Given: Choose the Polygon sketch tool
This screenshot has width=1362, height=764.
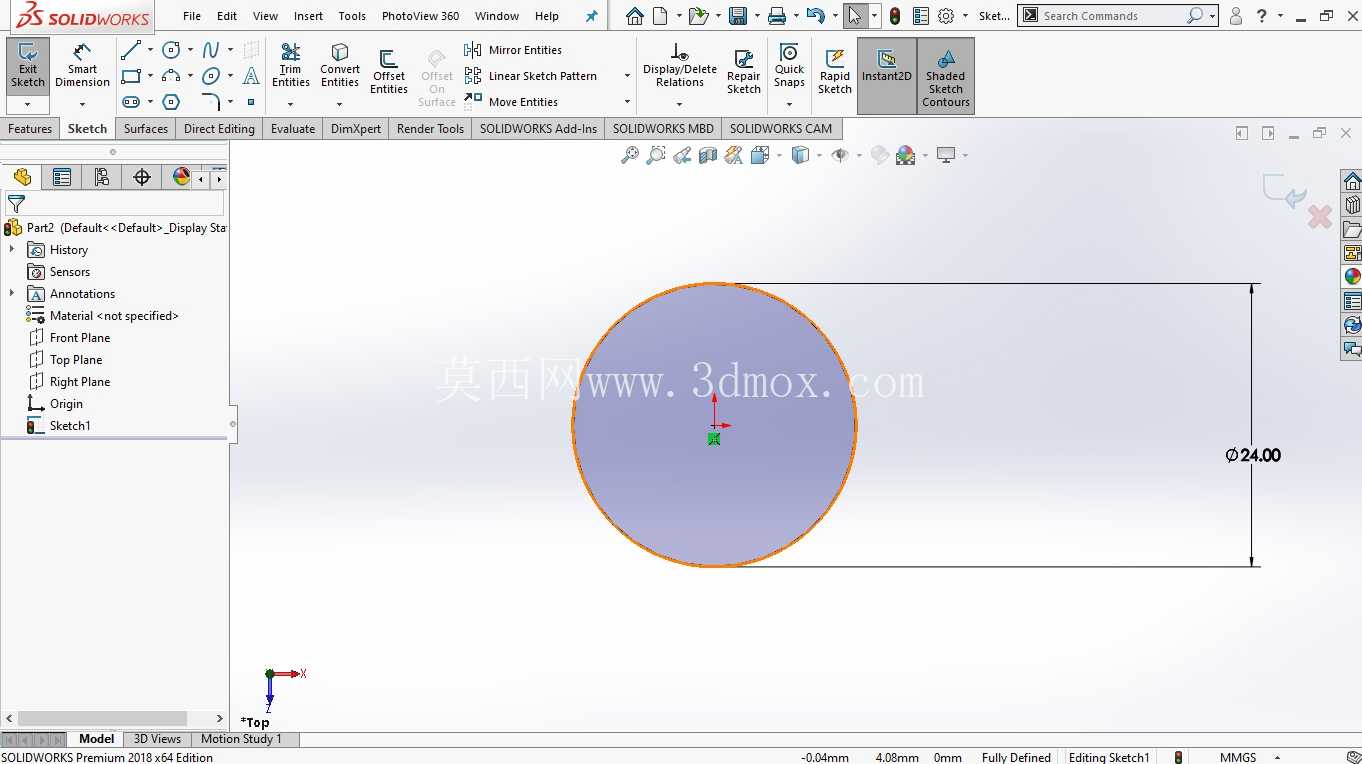Looking at the screenshot, I should 171,102.
